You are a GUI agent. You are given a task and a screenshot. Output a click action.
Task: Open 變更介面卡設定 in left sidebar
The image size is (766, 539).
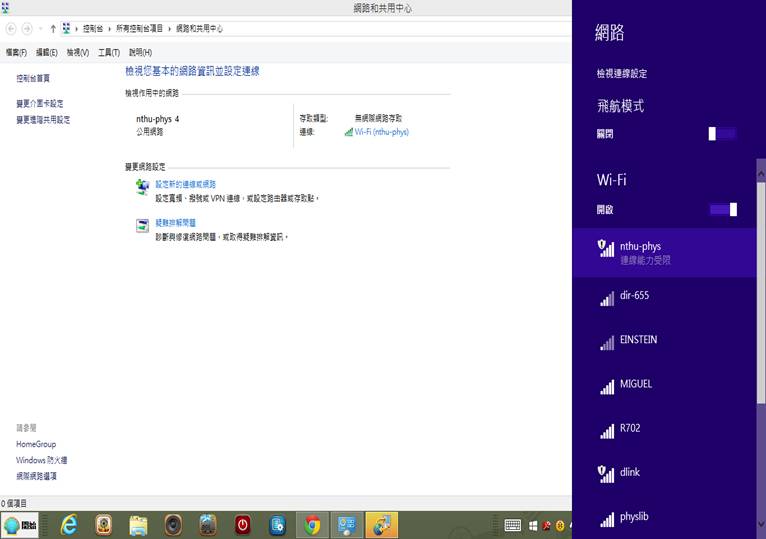click(40, 103)
